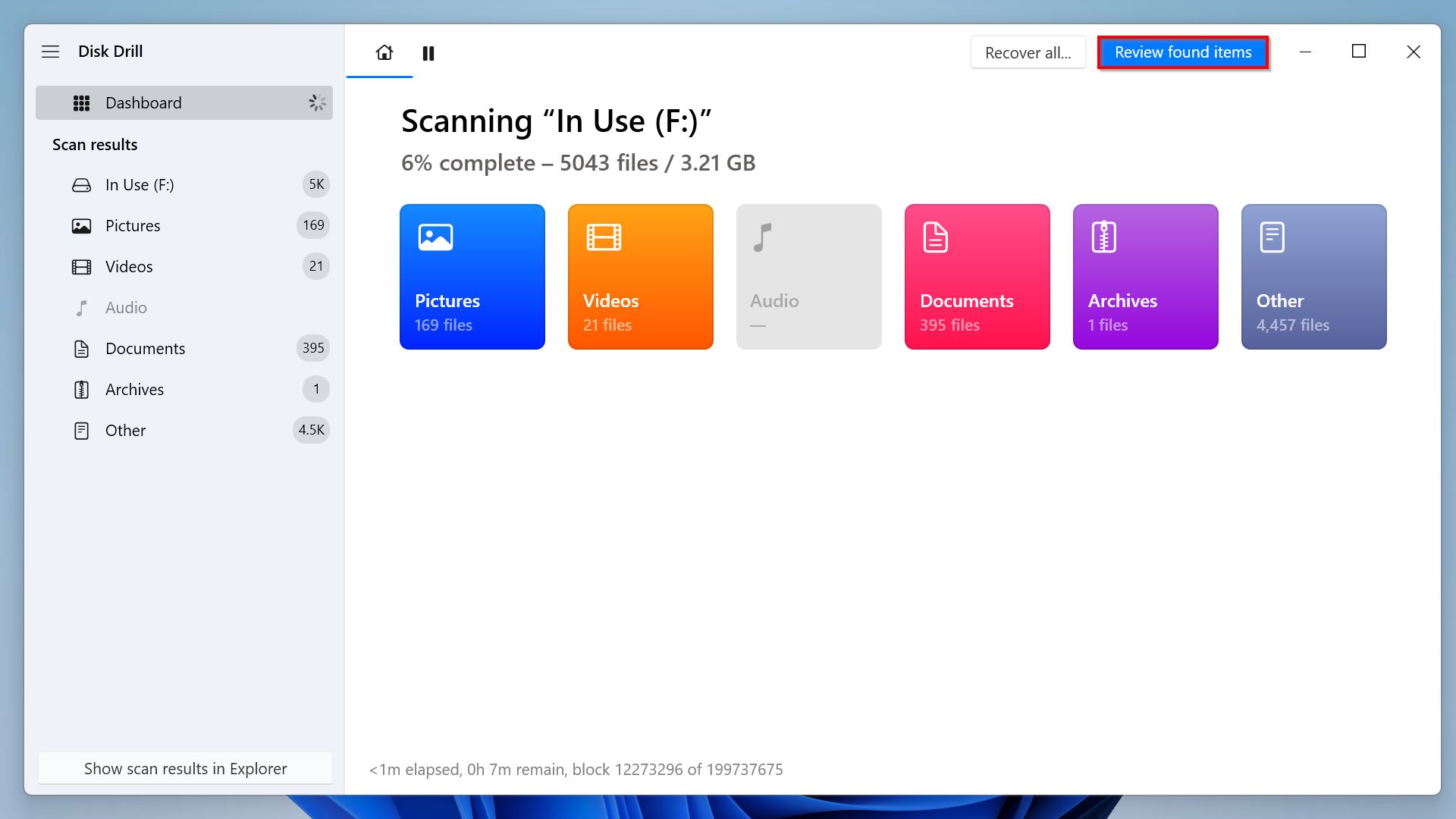Click Show scan results in Explorer
Viewport: 1456px width, 819px height.
coord(185,769)
